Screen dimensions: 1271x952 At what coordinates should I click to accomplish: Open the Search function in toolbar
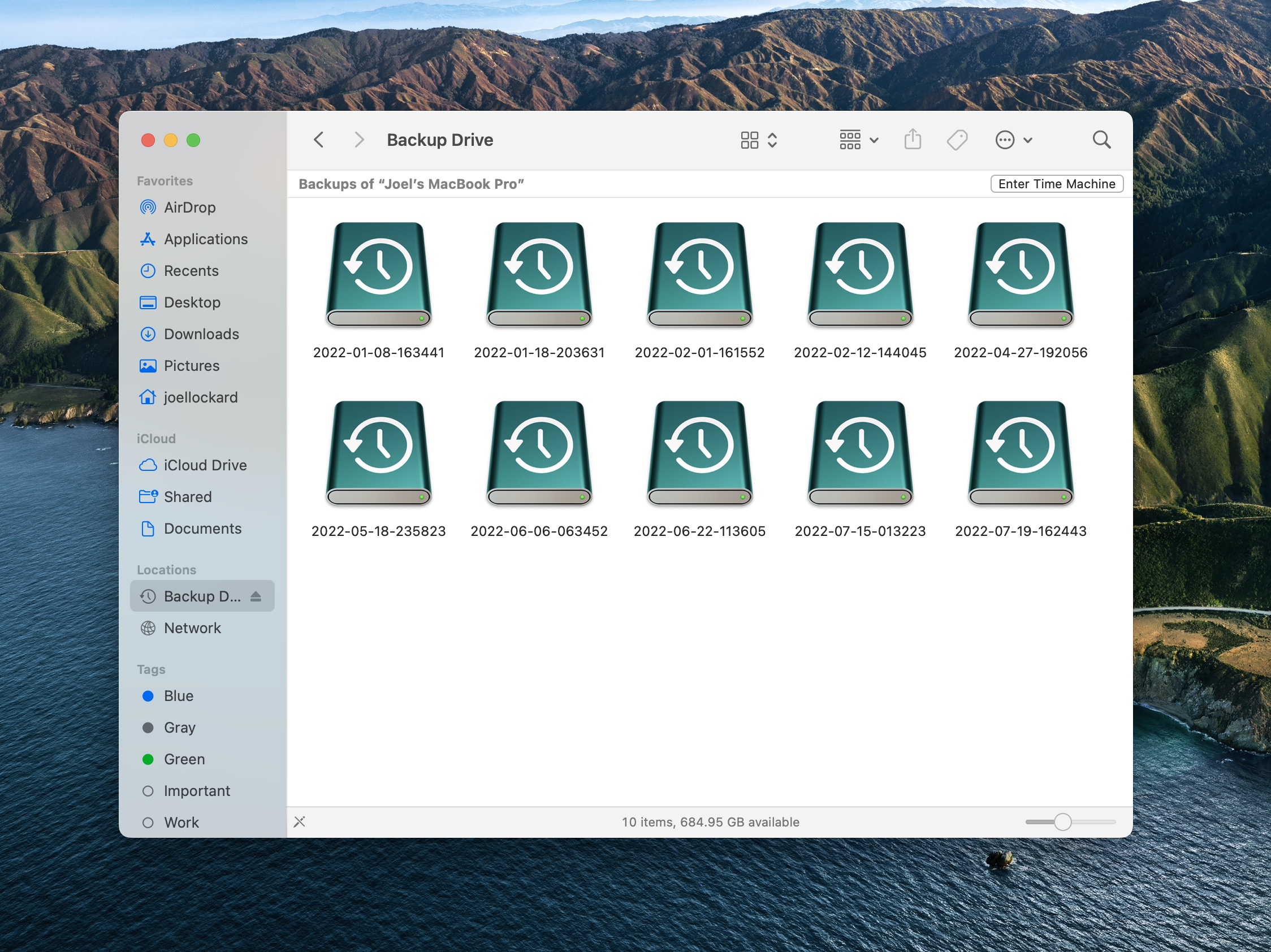[1101, 139]
